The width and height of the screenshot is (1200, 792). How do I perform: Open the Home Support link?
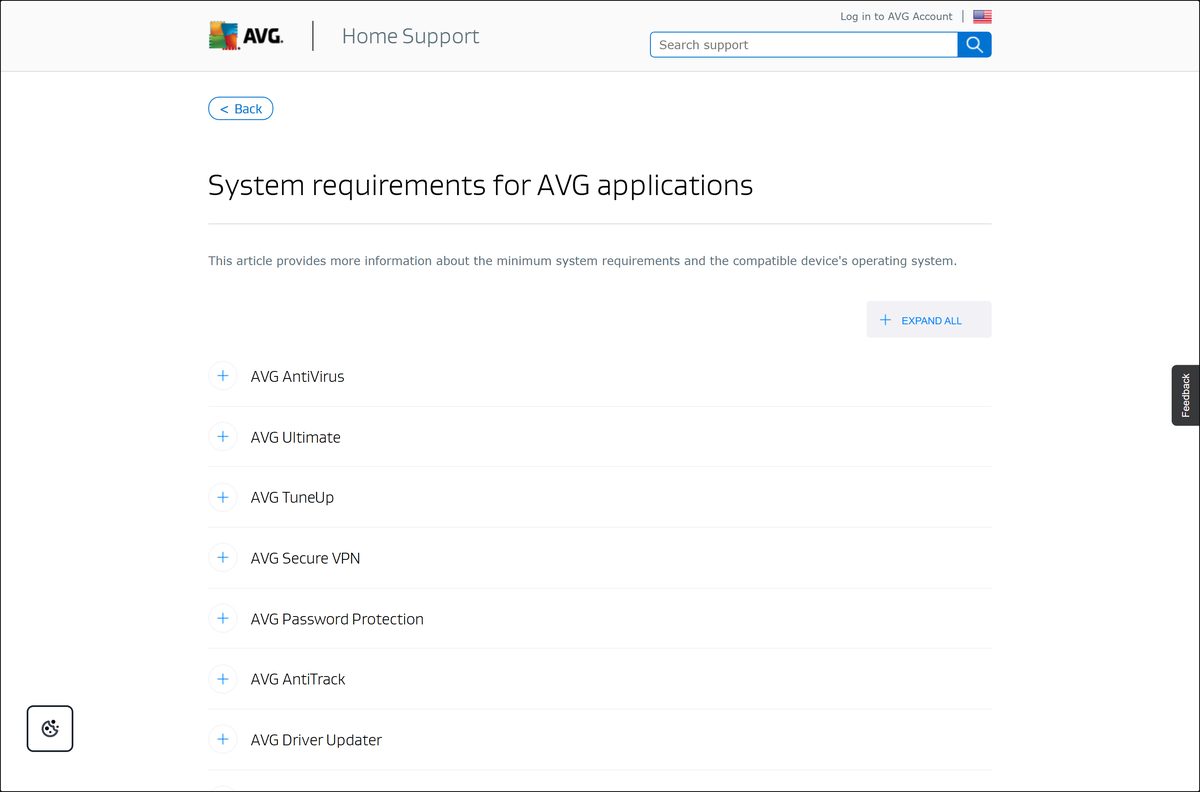(410, 36)
